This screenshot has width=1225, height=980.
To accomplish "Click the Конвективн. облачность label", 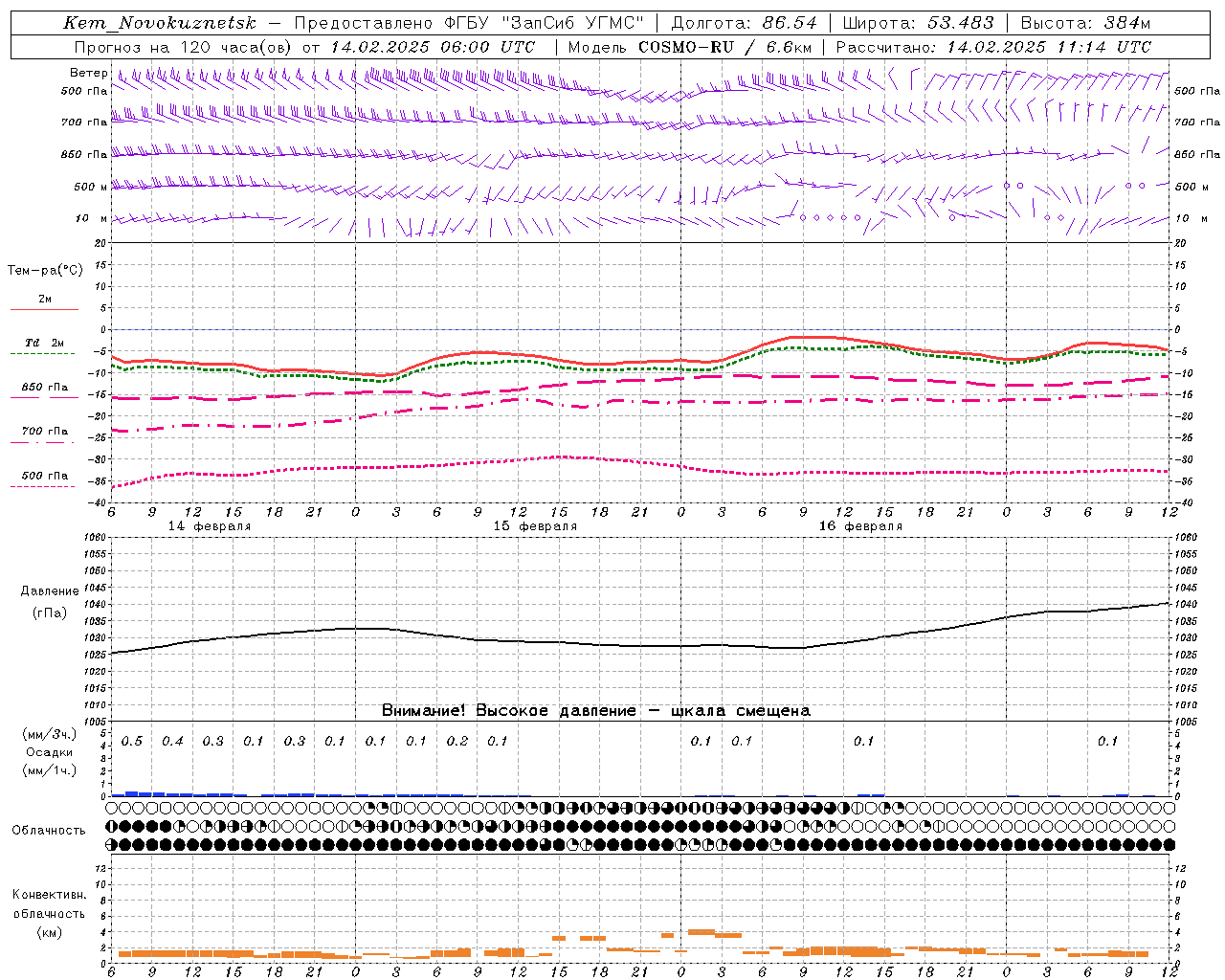I will (x=49, y=904).
